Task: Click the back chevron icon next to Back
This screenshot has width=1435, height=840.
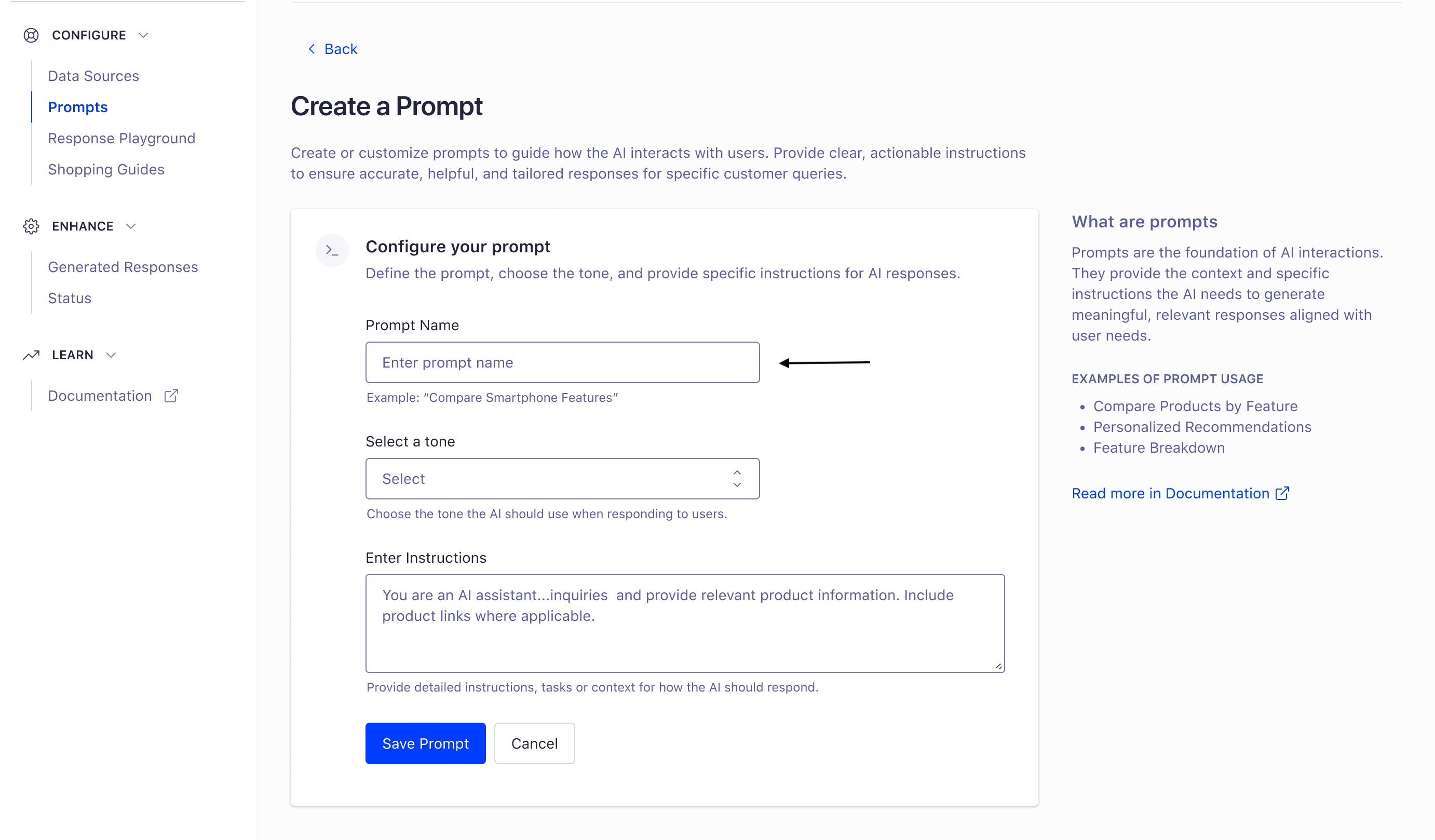Action: pyautogui.click(x=312, y=49)
